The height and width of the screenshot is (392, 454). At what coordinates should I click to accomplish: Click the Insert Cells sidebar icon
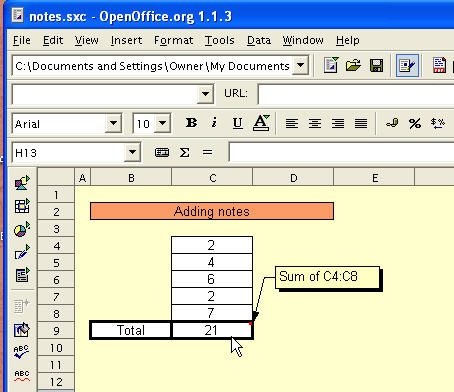[x=22, y=206]
